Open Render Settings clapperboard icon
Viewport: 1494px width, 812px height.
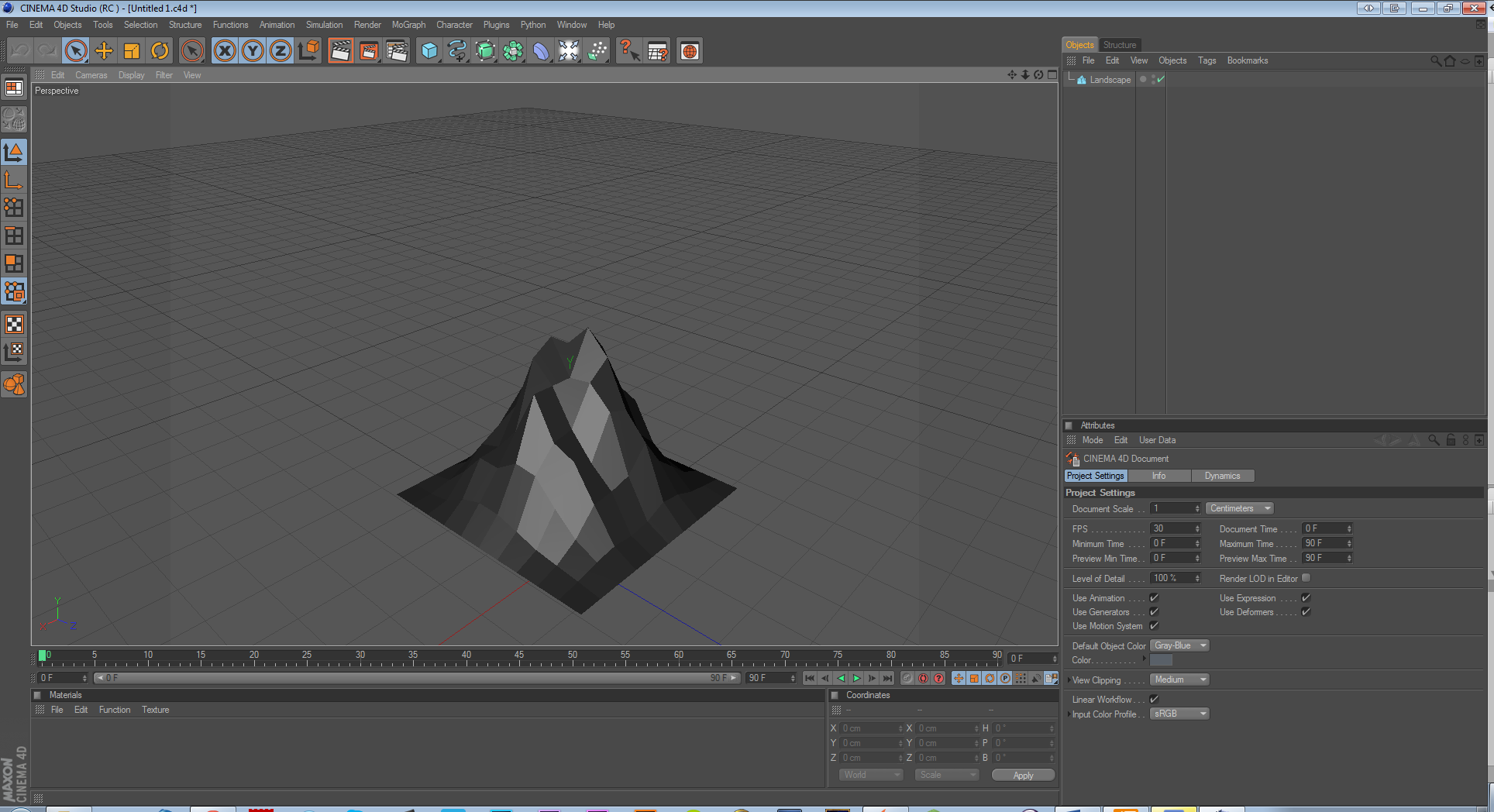pyautogui.click(x=397, y=51)
